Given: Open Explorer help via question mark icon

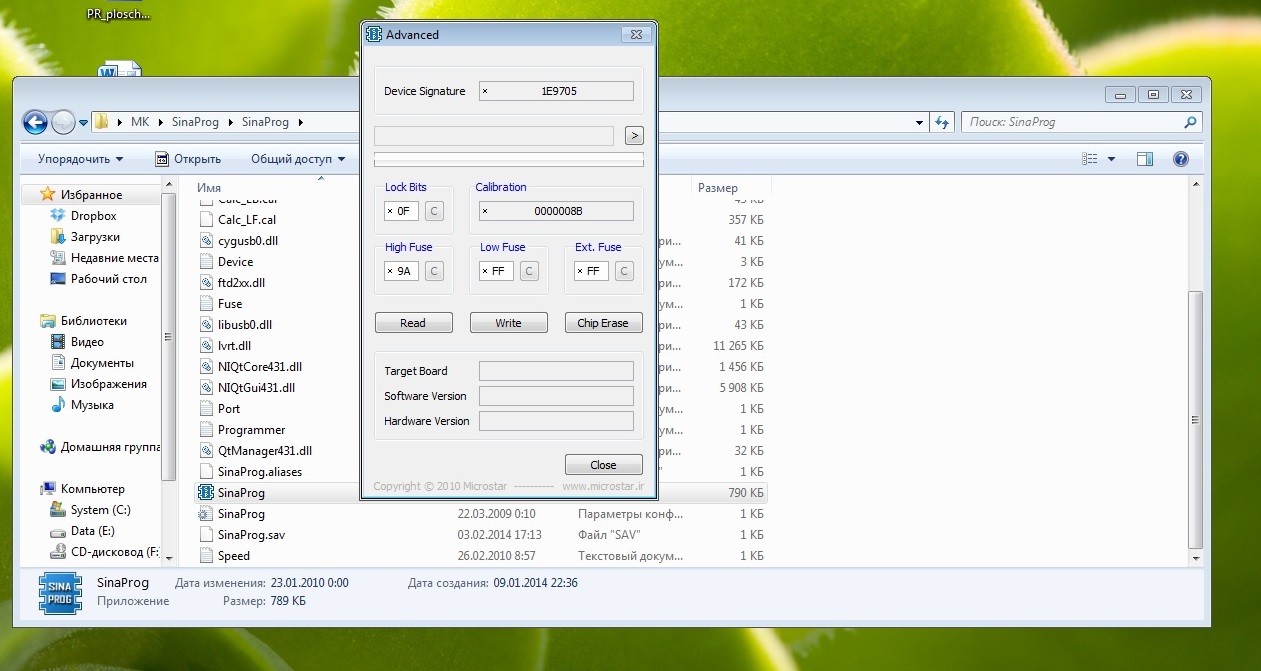Looking at the screenshot, I should click(x=1180, y=159).
